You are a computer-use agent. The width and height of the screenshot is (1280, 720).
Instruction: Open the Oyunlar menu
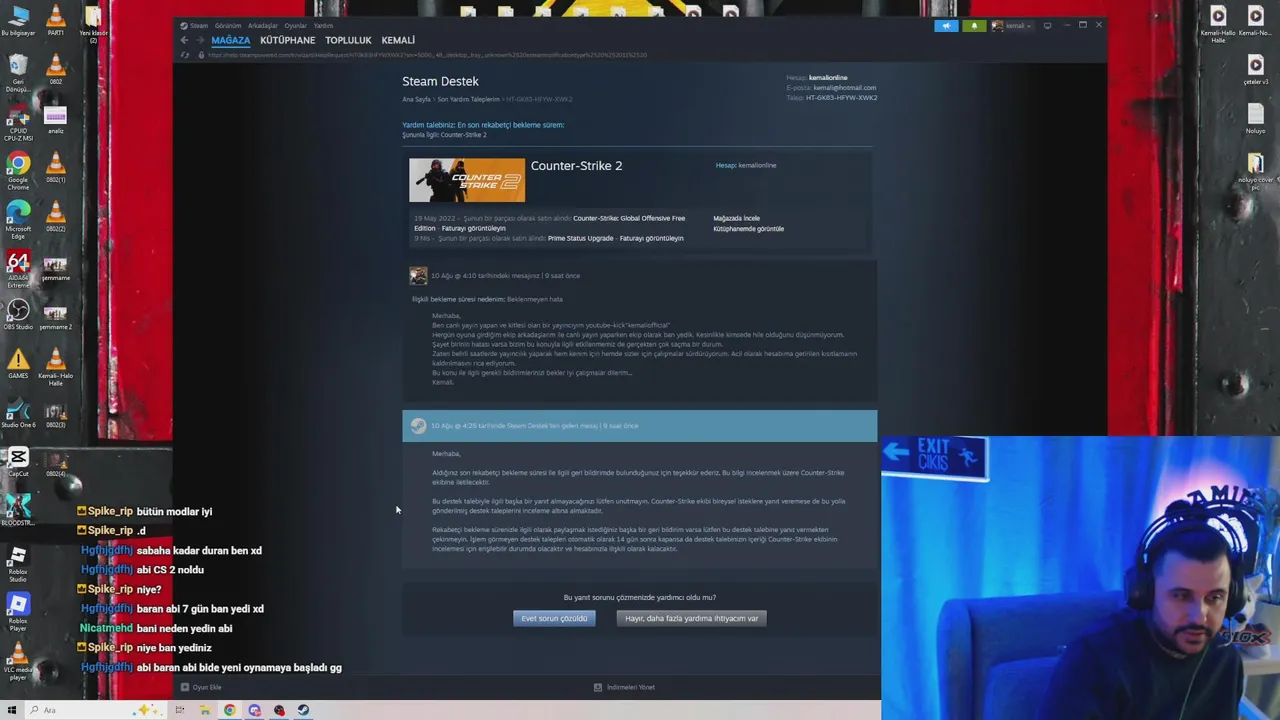296,26
